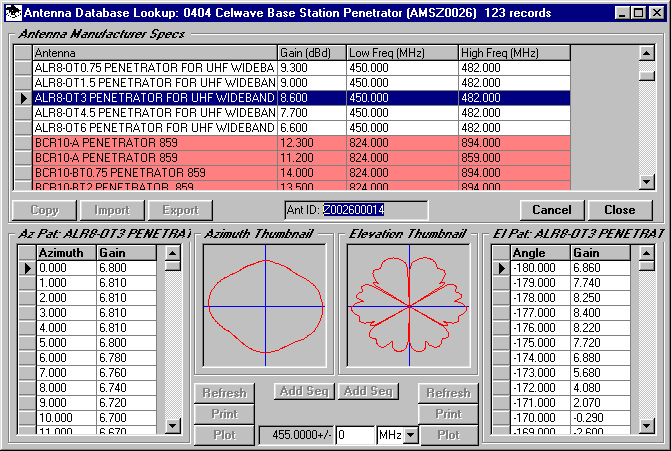The height and width of the screenshot is (451, 671).
Task: Click the Cancel button
Action: pos(552,210)
